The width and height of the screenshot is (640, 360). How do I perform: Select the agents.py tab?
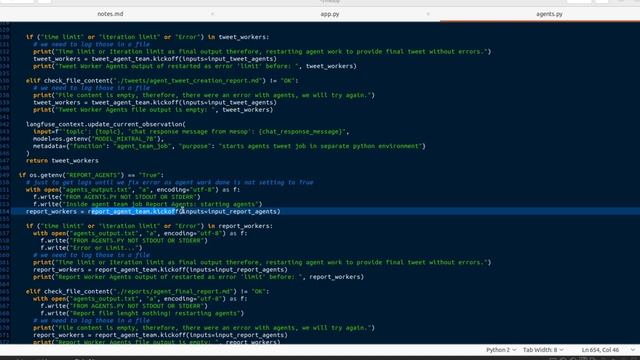pos(549,14)
